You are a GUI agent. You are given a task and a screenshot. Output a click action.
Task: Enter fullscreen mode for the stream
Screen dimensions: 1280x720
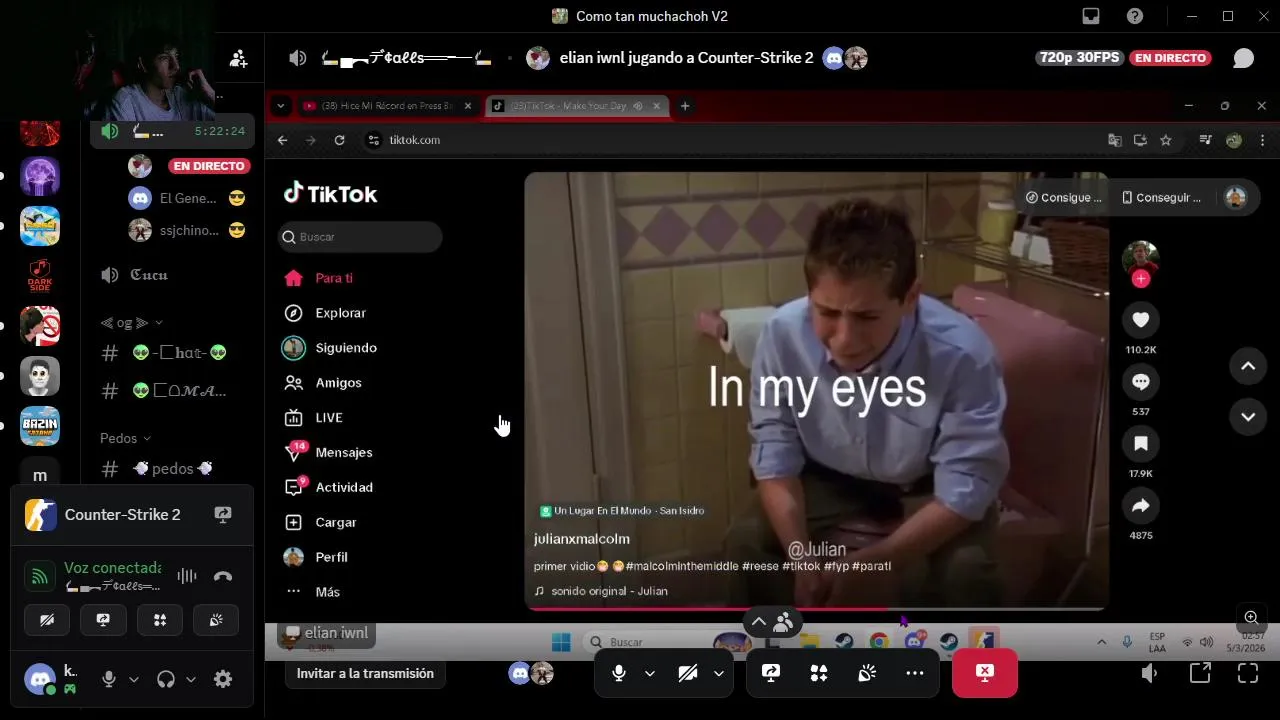coord(1248,673)
